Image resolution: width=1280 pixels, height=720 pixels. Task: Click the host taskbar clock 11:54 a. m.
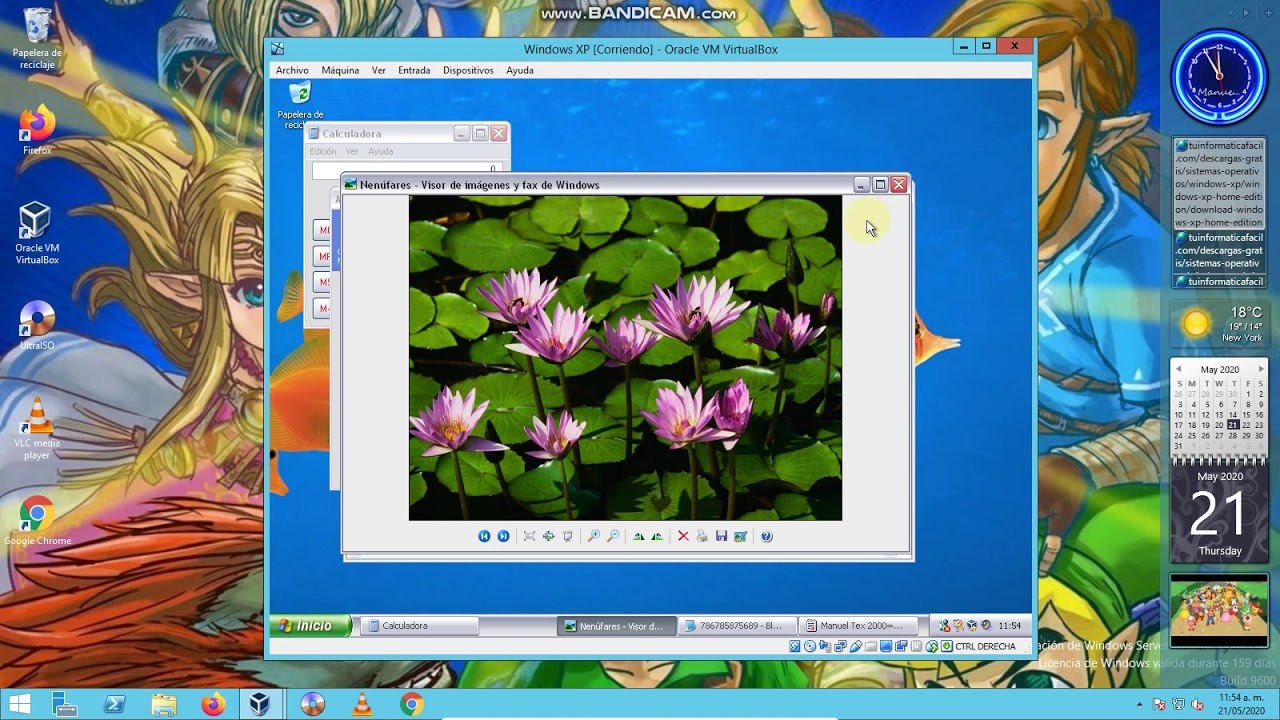pos(1241,704)
